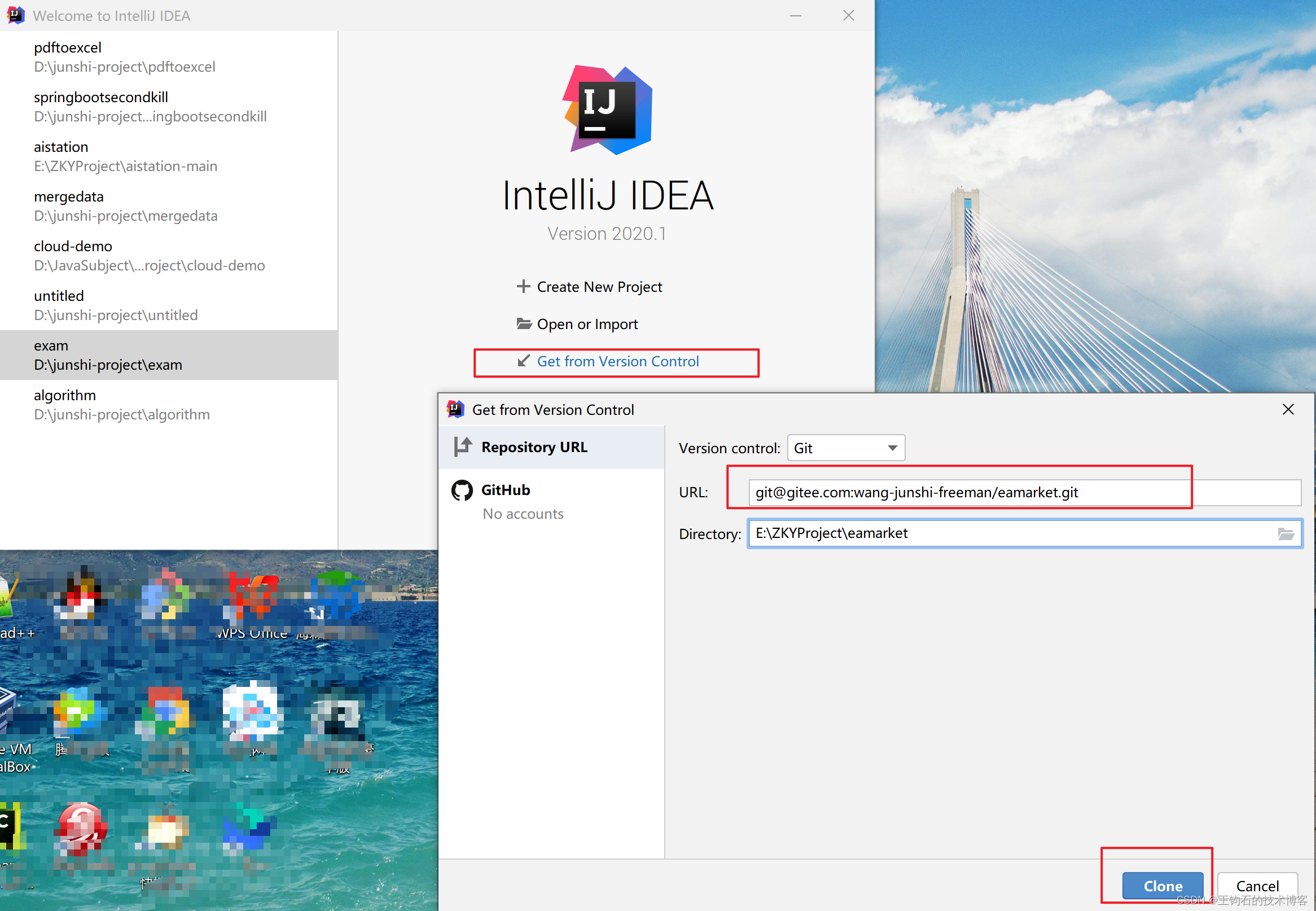Image resolution: width=1316 pixels, height=911 pixels.
Task: Click the folder icon beside Open or Import
Action: tap(523, 323)
